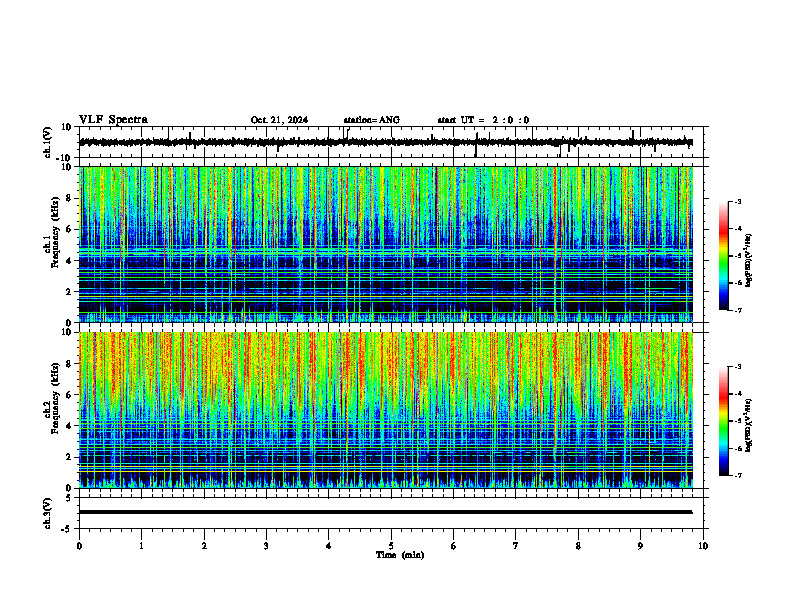
Task: Click time axis tick label 6
Action: 454,546
